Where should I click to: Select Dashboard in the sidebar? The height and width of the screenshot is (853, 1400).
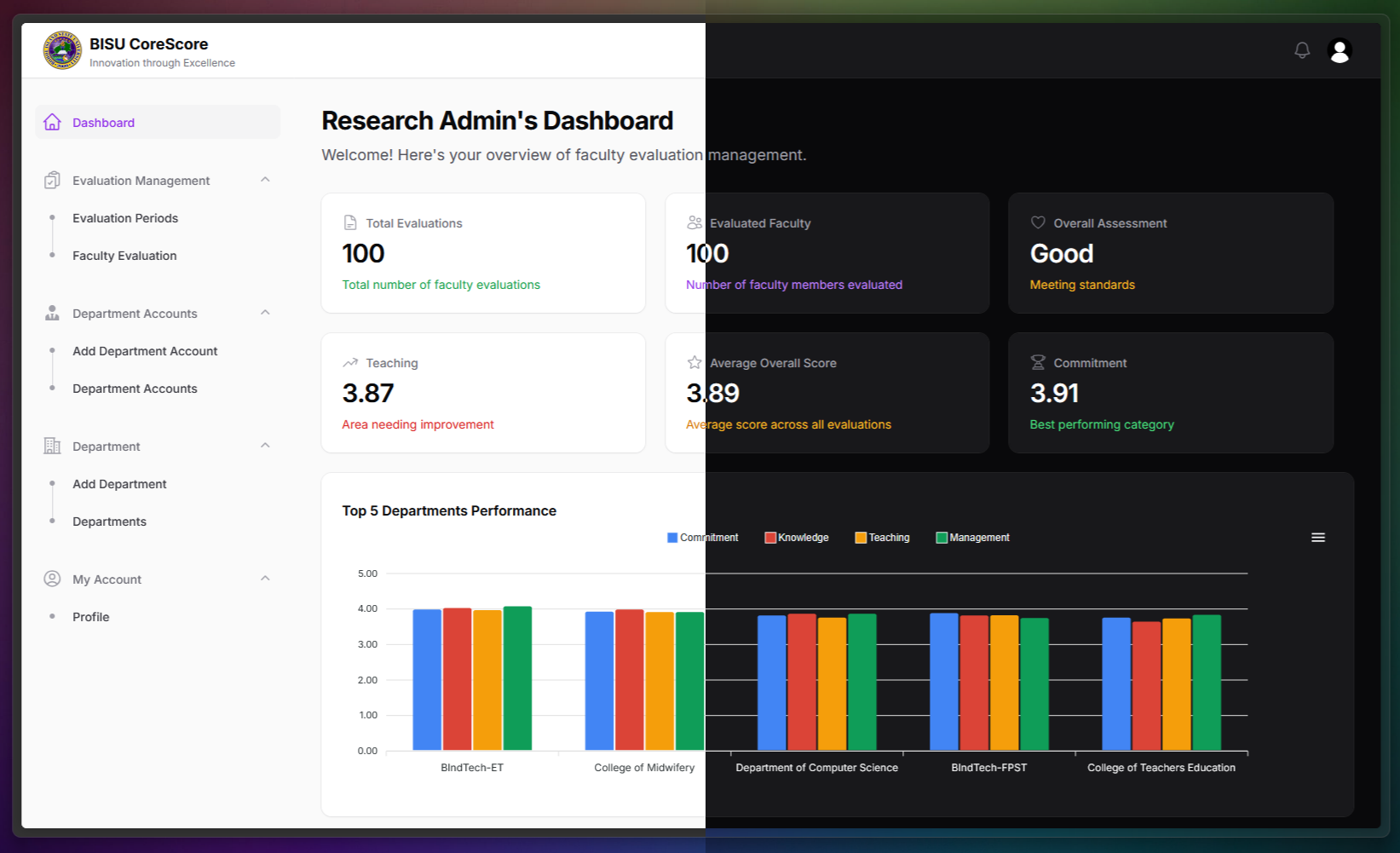click(x=103, y=122)
